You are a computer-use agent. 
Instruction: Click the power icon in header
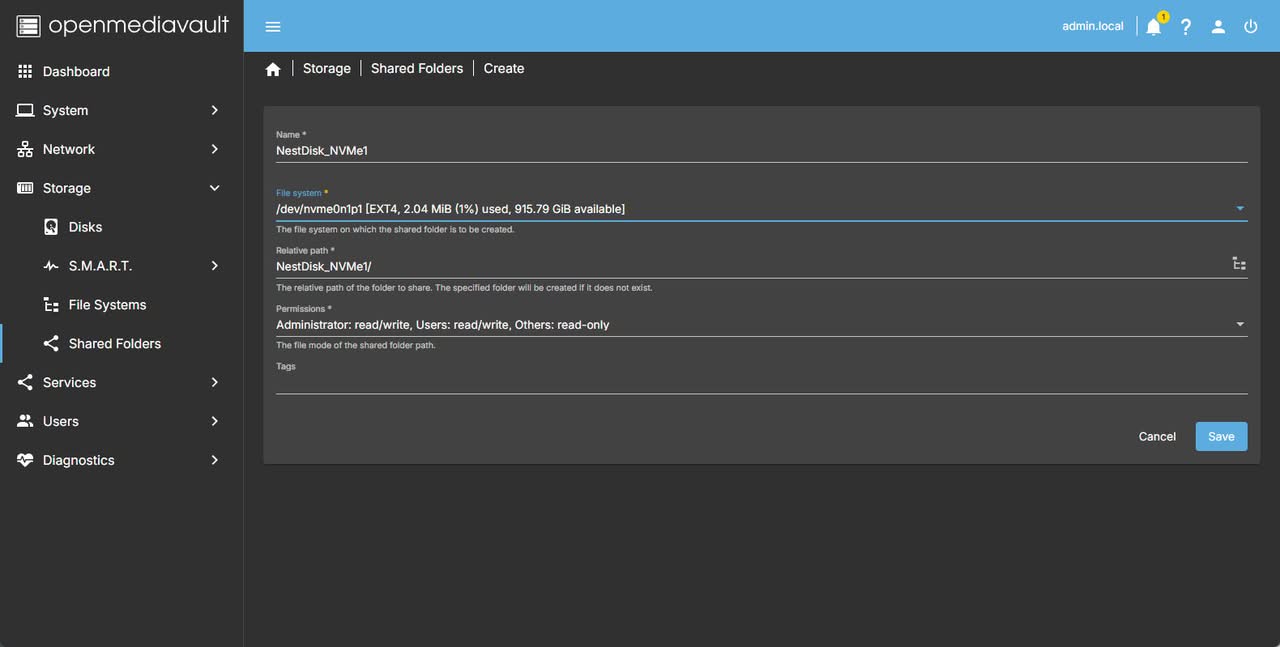(1250, 27)
